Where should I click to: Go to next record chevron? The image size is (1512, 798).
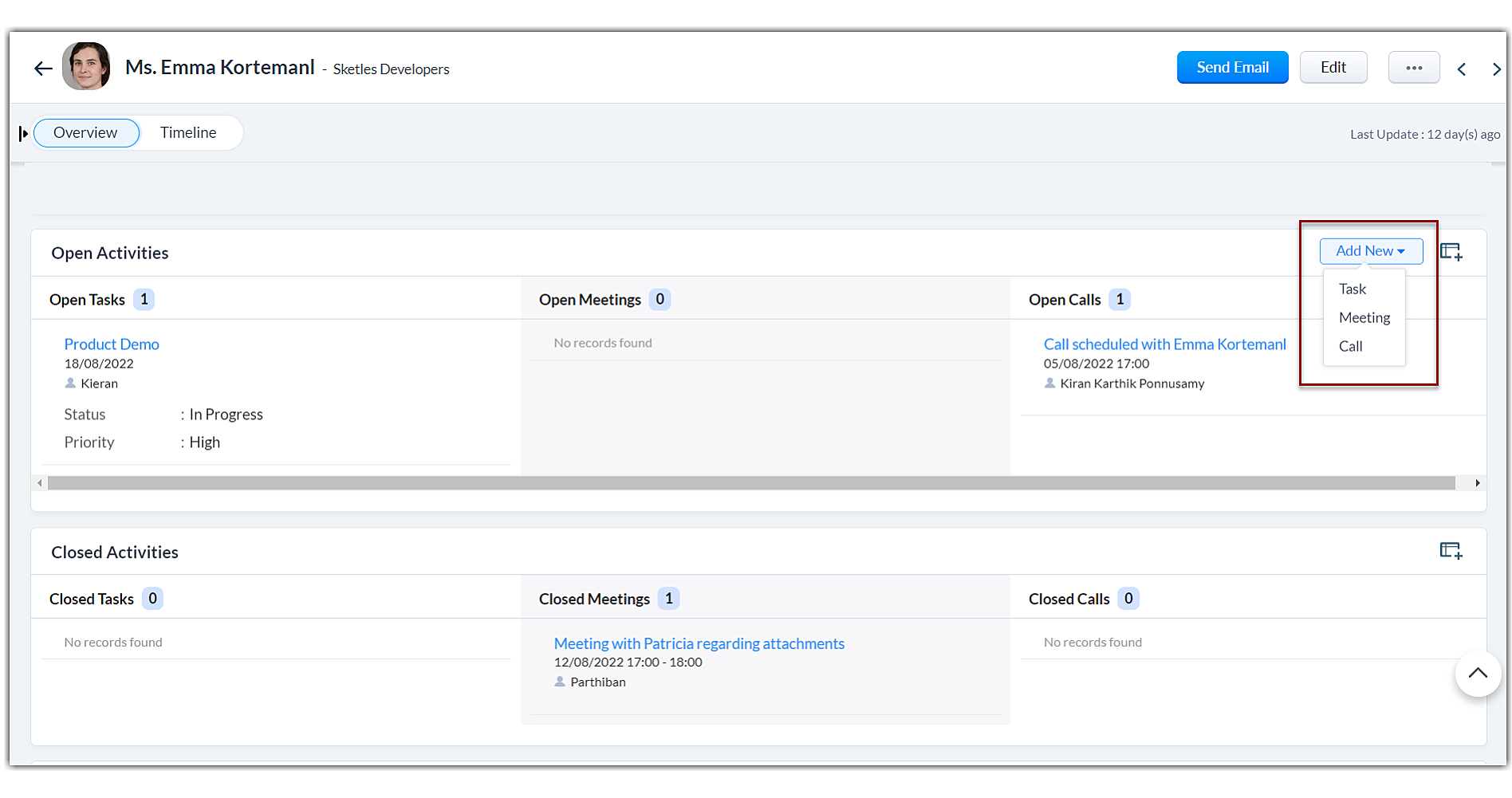click(x=1496, y=69)
